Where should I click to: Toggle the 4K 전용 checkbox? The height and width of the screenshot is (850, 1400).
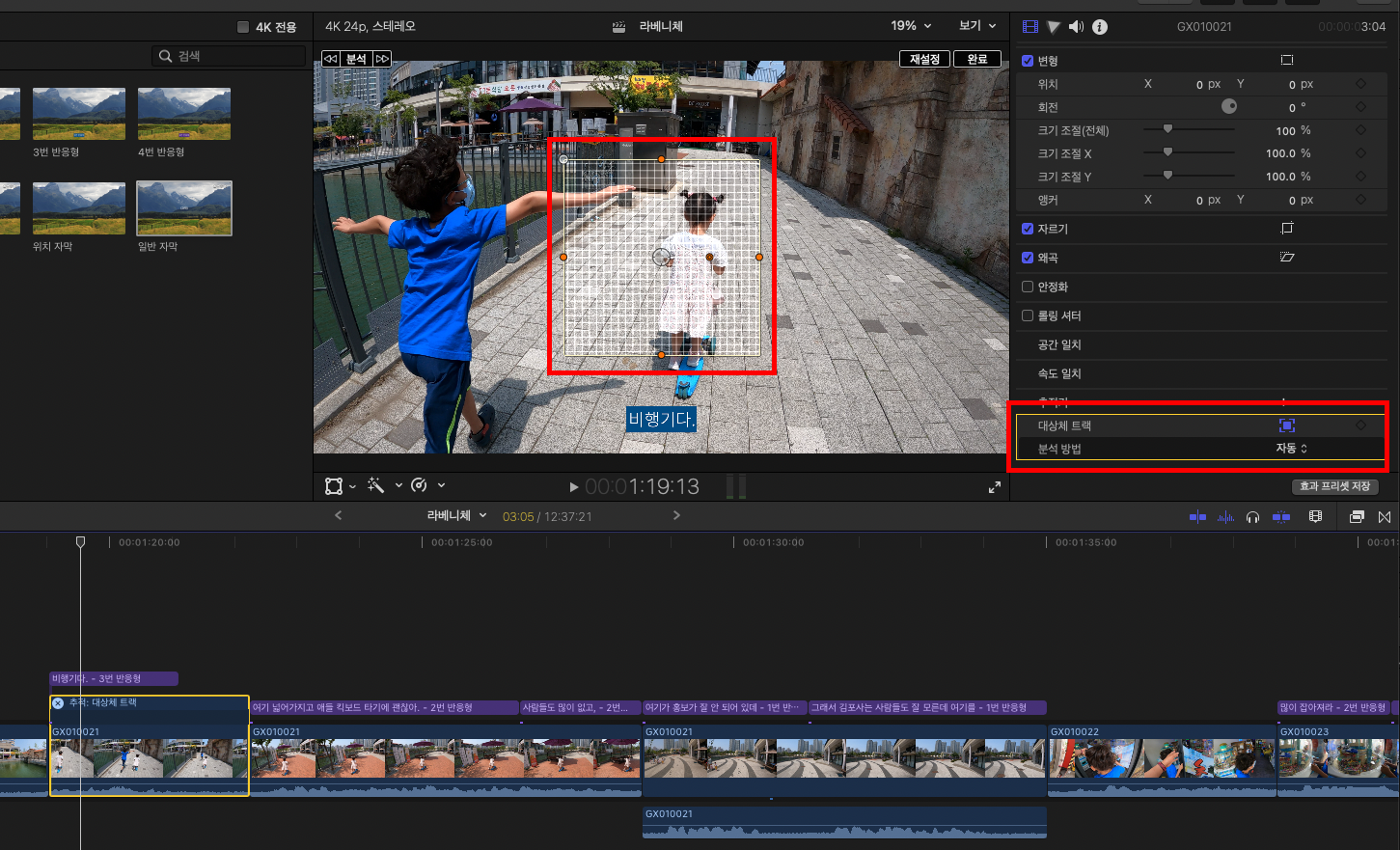[243, 27]
